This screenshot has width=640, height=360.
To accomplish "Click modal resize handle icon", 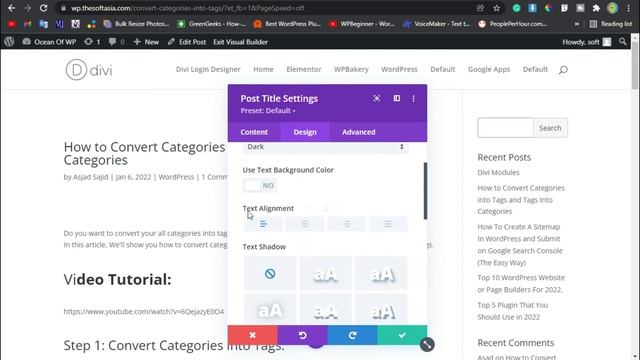I will click(427, 344).
